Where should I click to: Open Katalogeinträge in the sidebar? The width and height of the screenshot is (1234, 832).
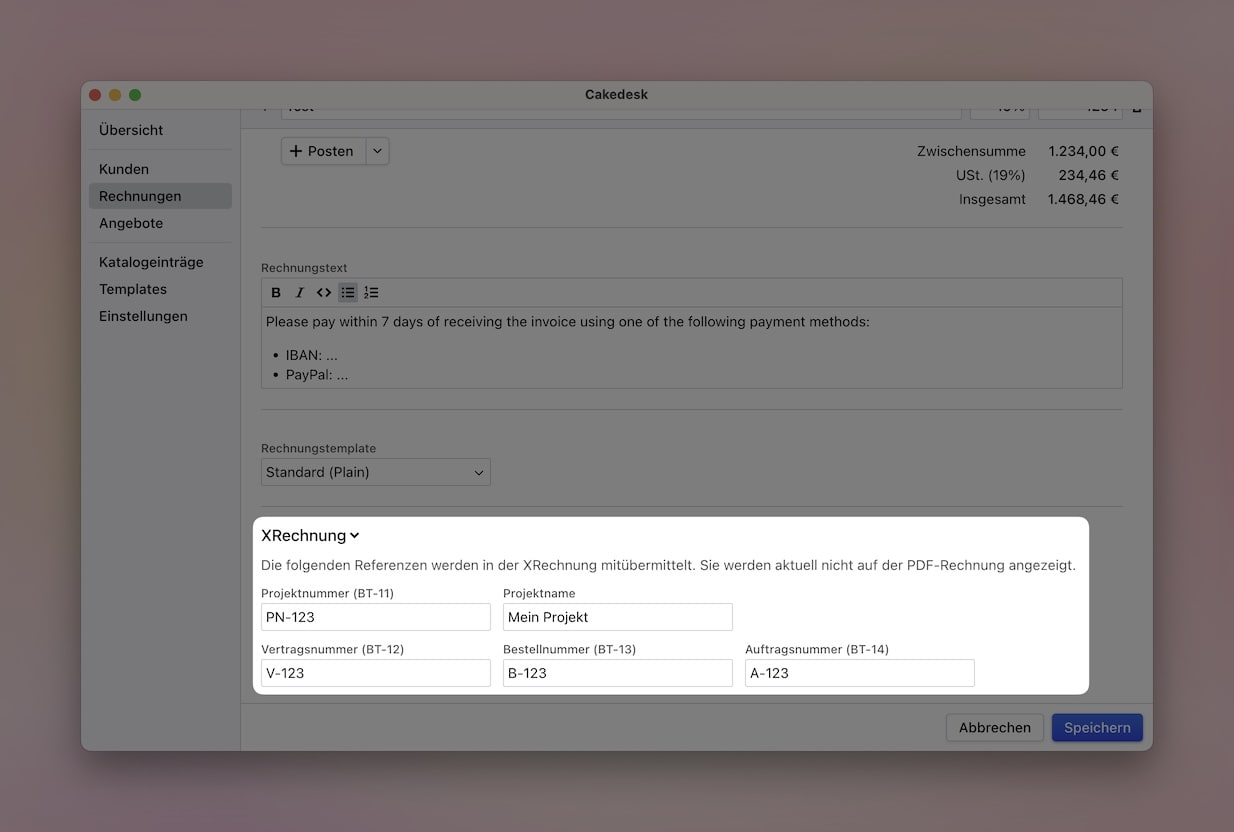tap(151, 262)
